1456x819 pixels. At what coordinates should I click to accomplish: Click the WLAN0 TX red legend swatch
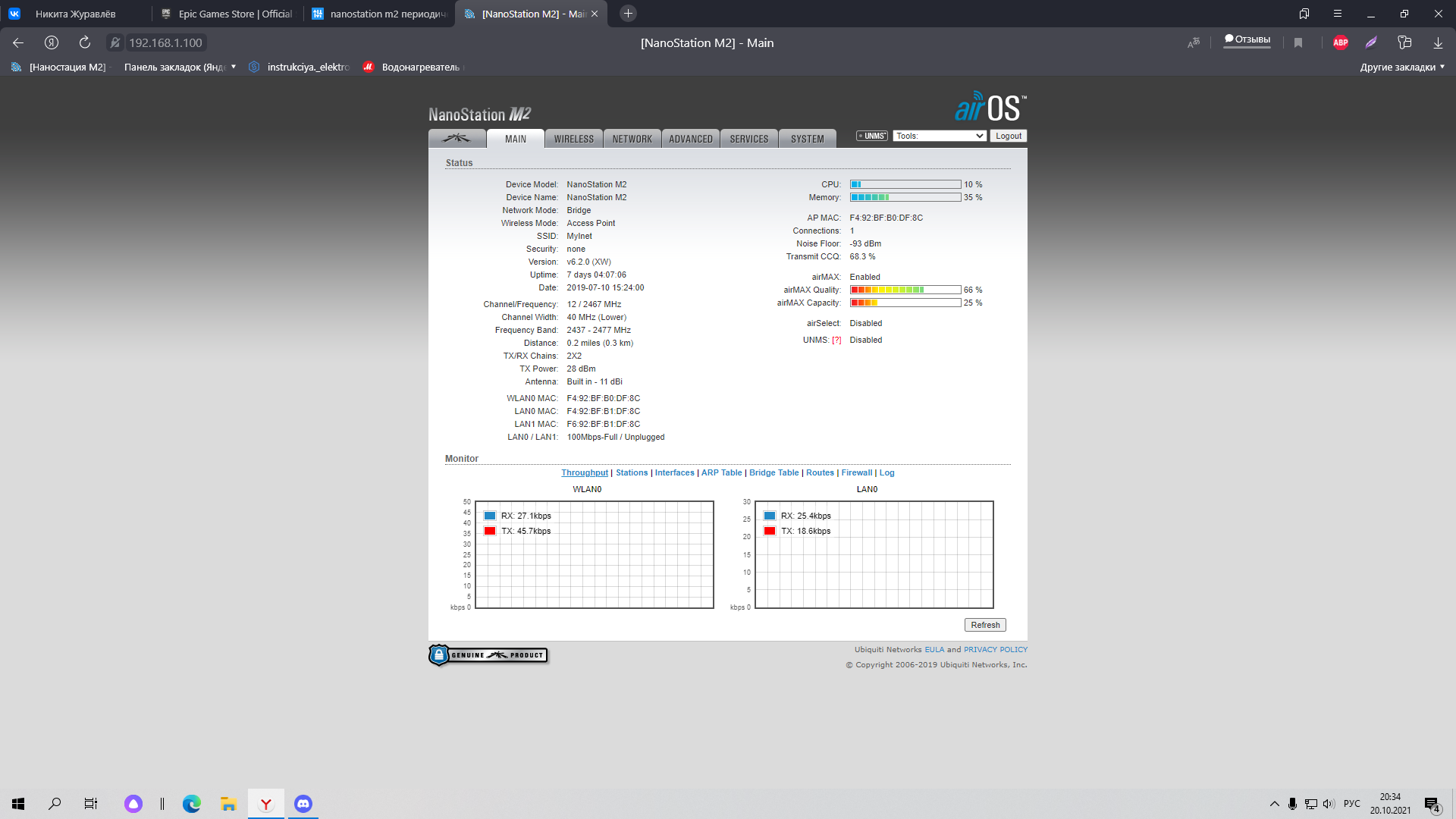(x=490, y=531)
